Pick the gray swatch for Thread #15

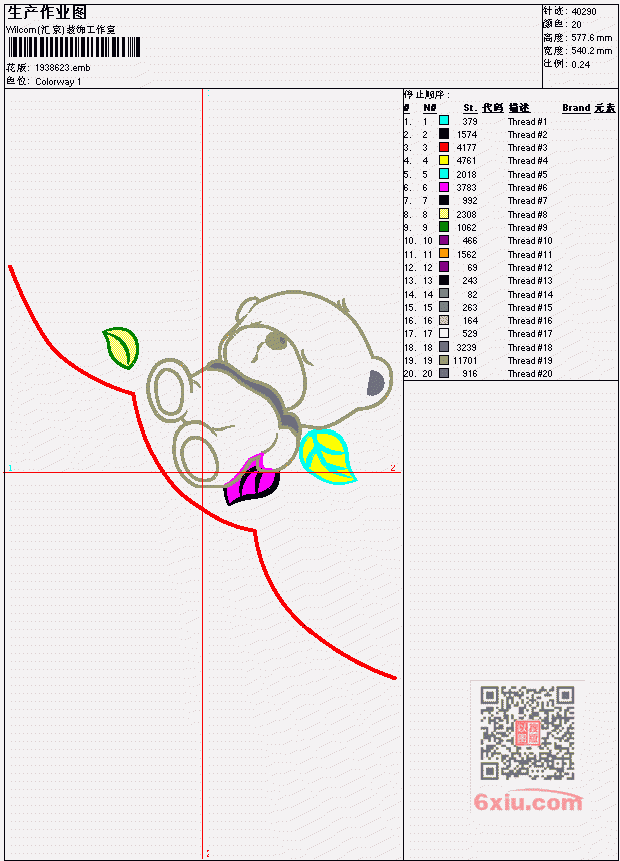pos(444,307)
